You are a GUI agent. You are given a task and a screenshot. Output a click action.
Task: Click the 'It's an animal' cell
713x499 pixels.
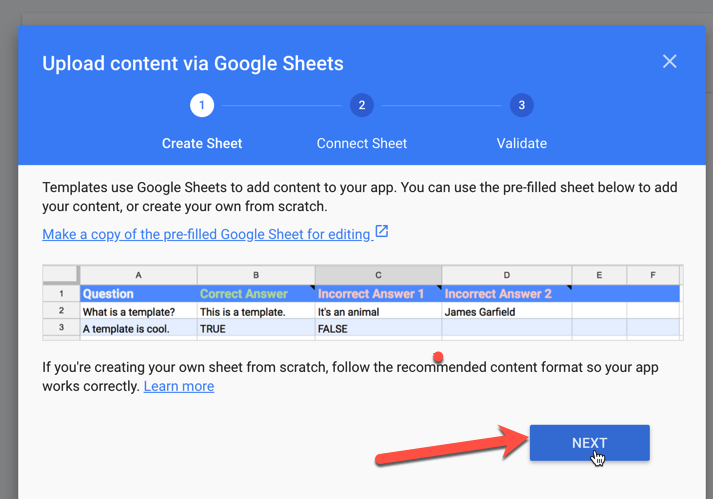378,312
